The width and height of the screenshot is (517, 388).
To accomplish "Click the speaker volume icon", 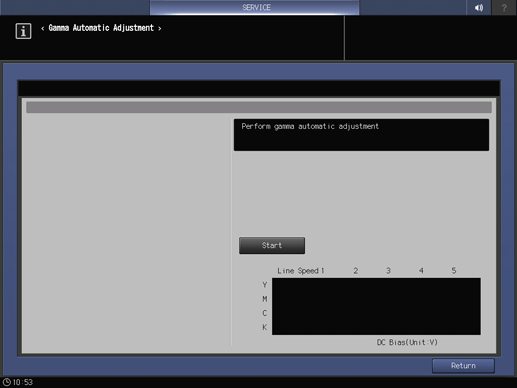I will click(479, 7).
